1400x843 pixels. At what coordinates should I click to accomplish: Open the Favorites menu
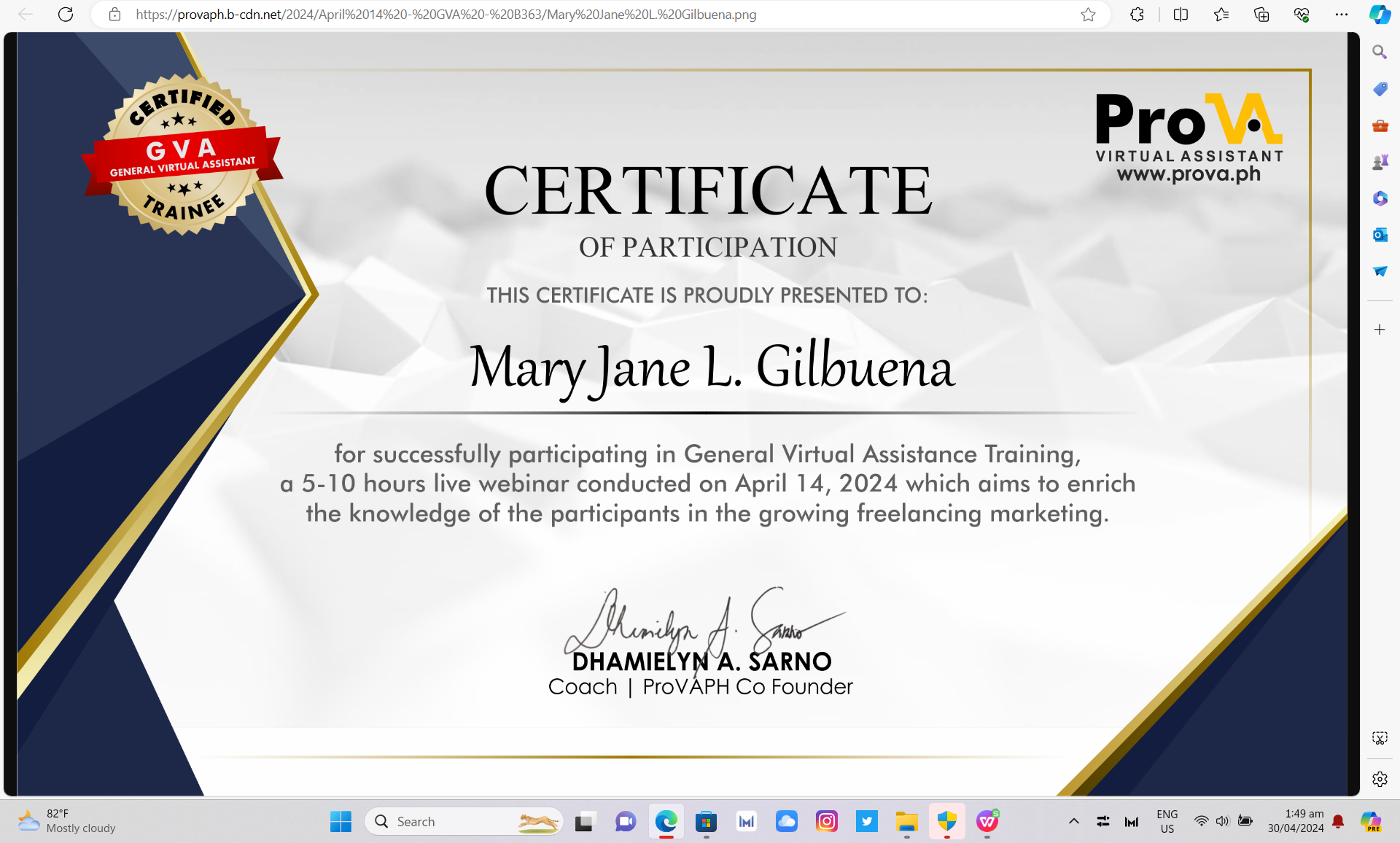(x=1222, y=14)
